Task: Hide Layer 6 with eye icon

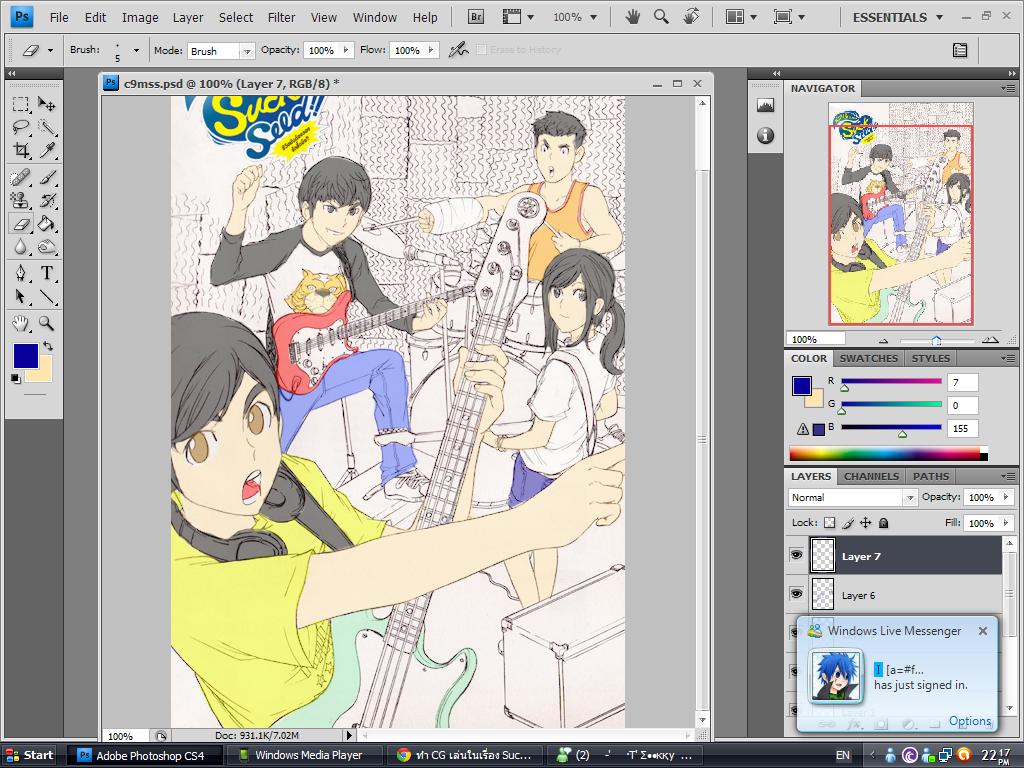Action: tap(796, 594)
